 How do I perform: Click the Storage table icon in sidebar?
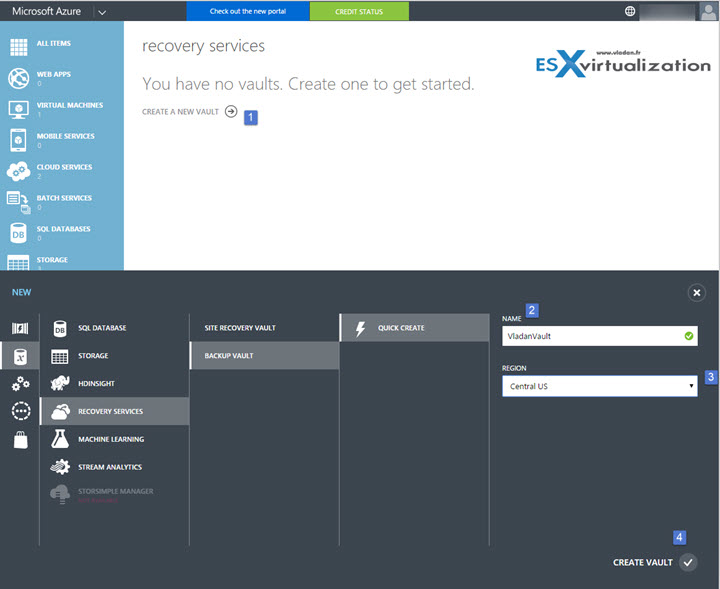pos(18,263)
